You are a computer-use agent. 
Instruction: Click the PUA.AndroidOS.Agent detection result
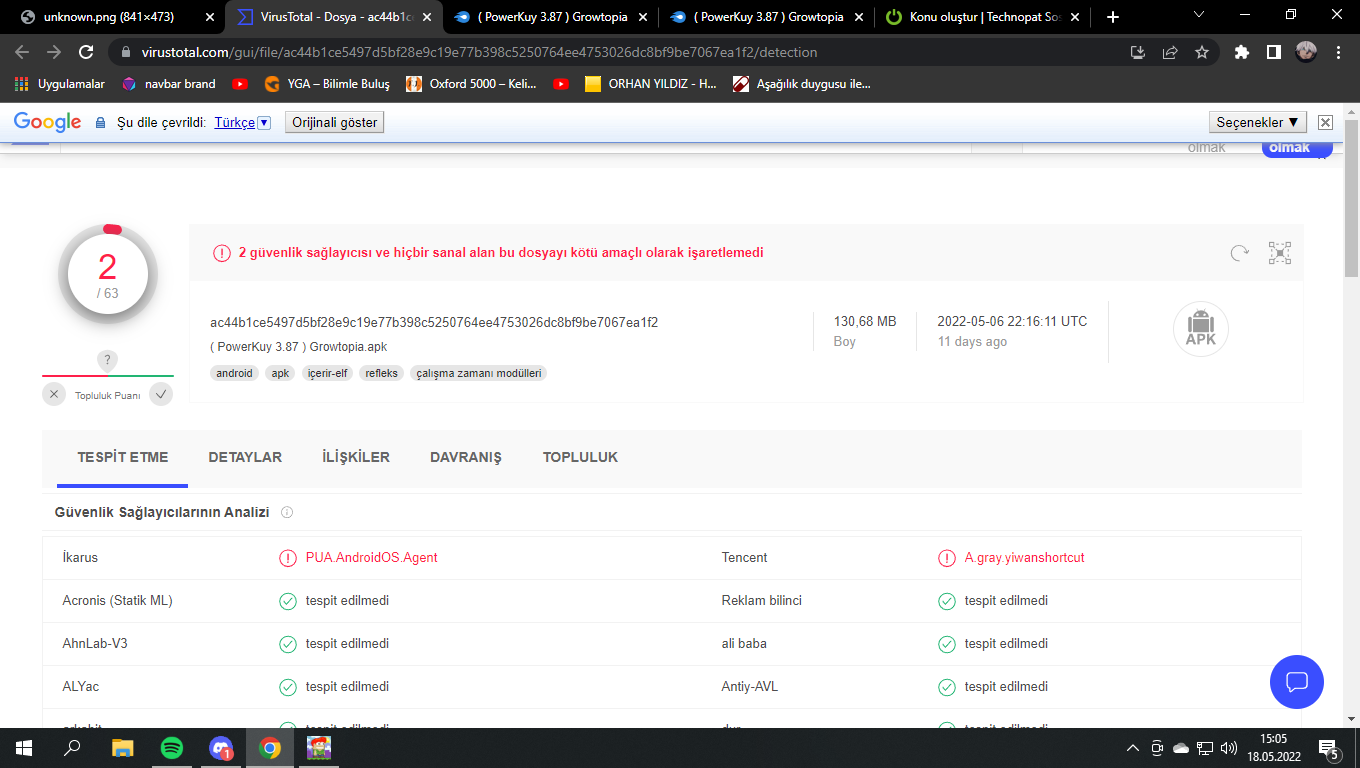tap(372, 558)
